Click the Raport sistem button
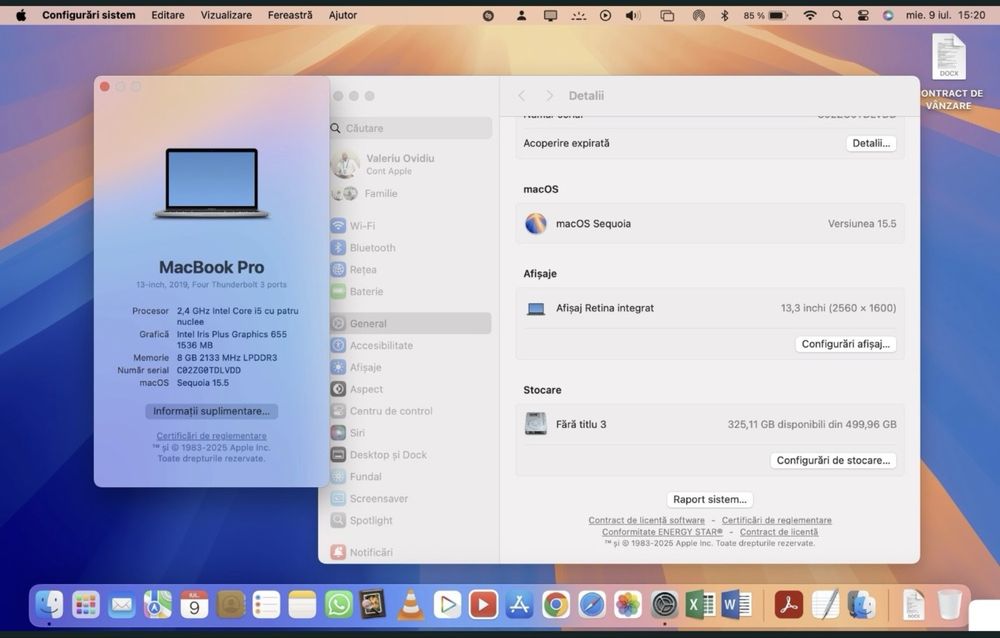The height and width of the screenshot is (638, 1000). click(709, 499)
